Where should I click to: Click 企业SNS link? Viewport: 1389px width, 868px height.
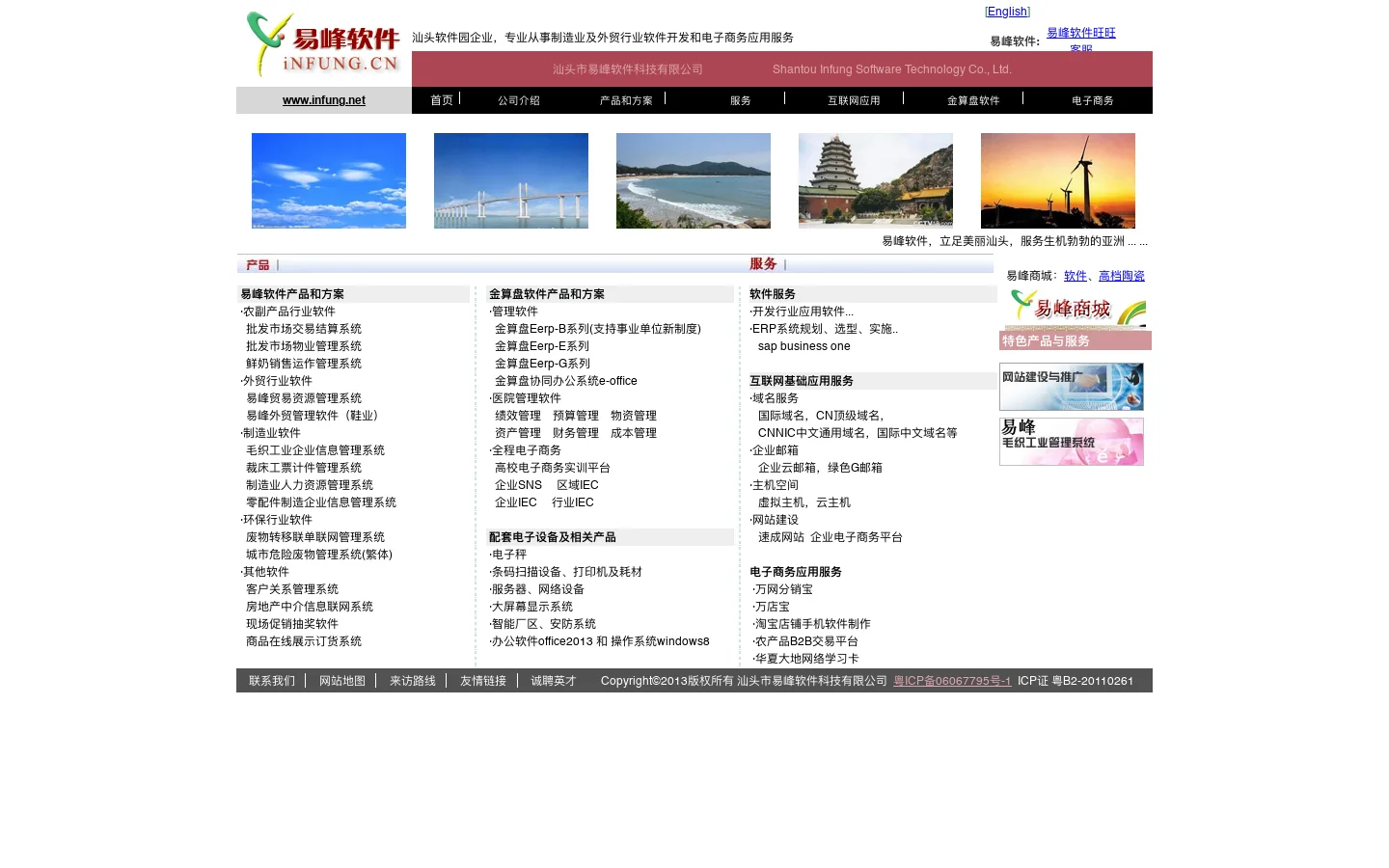[518, 485]
